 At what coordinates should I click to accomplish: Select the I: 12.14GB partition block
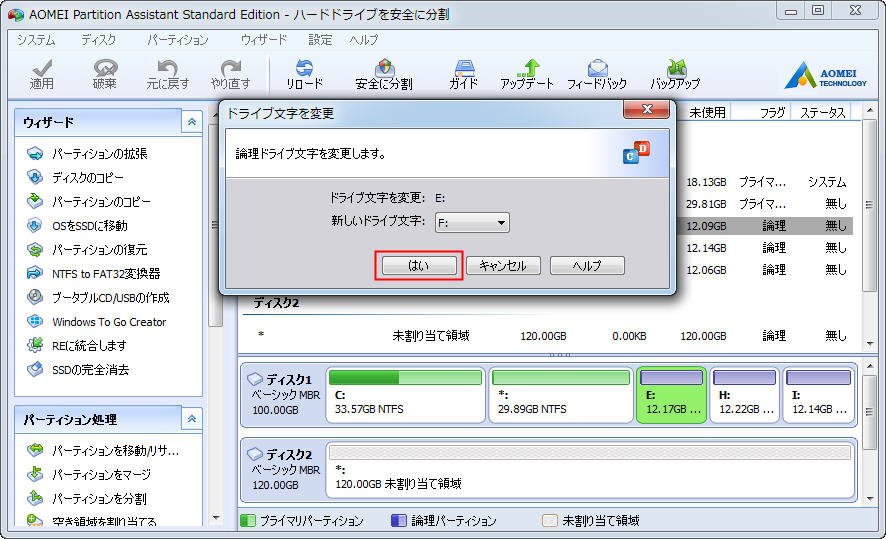(818, 394)
